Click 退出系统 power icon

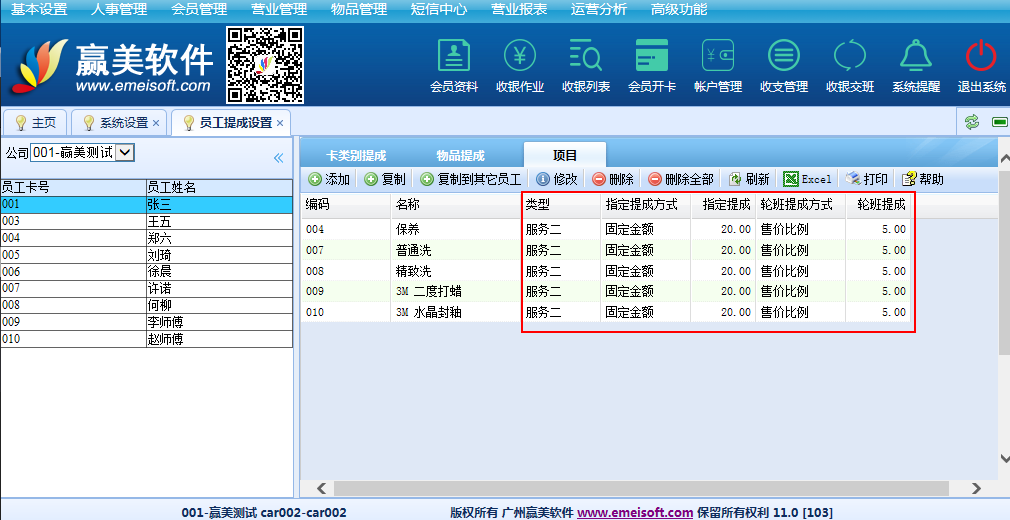click(x=981, y=56)
